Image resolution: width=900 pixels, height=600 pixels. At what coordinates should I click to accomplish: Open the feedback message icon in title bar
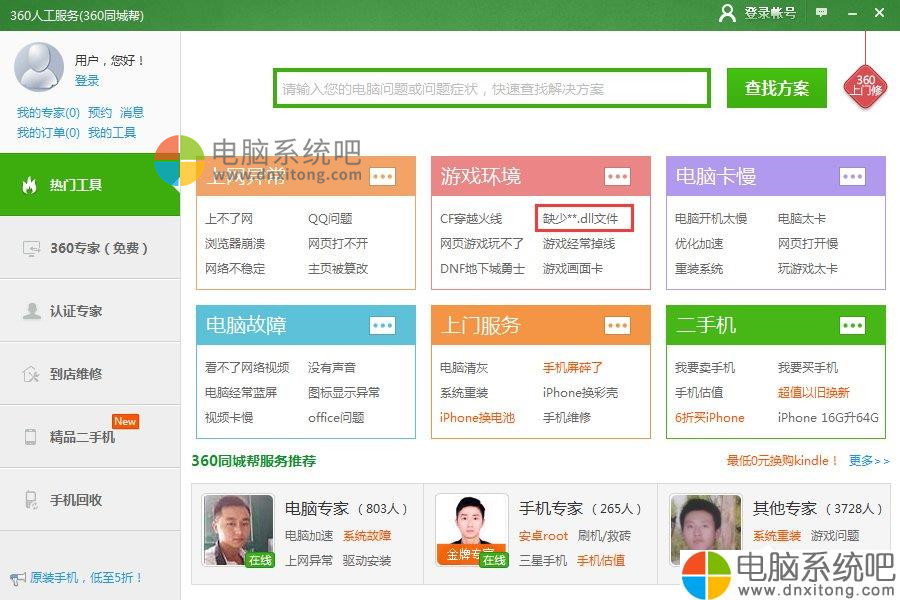click(821, 13)
